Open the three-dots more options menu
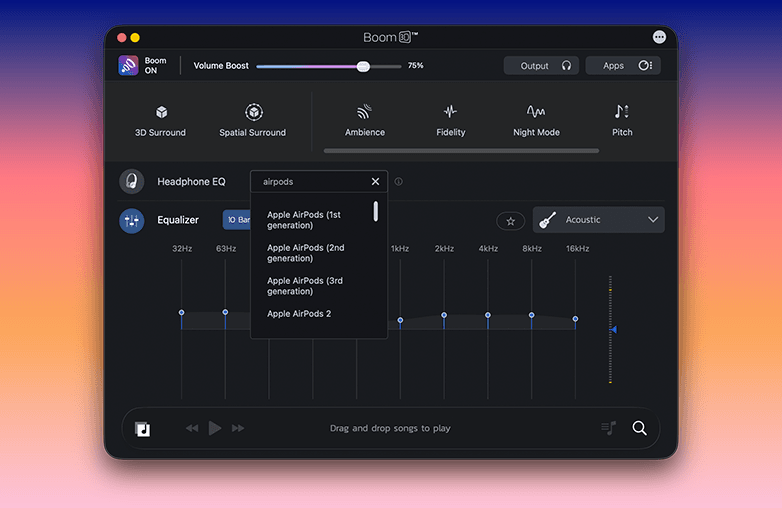 659,37
